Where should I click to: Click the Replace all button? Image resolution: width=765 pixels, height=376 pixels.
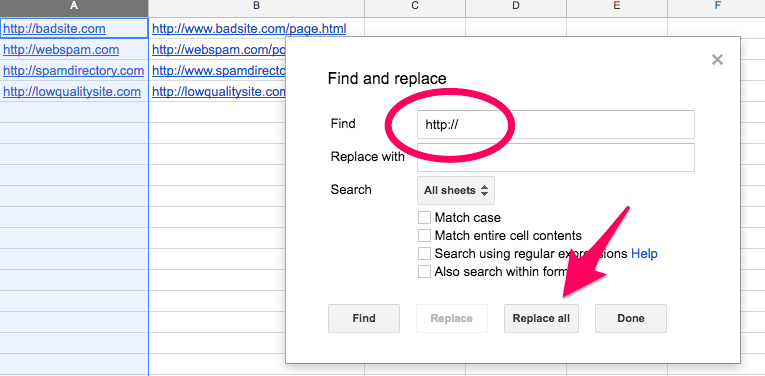tap(541, 318)
